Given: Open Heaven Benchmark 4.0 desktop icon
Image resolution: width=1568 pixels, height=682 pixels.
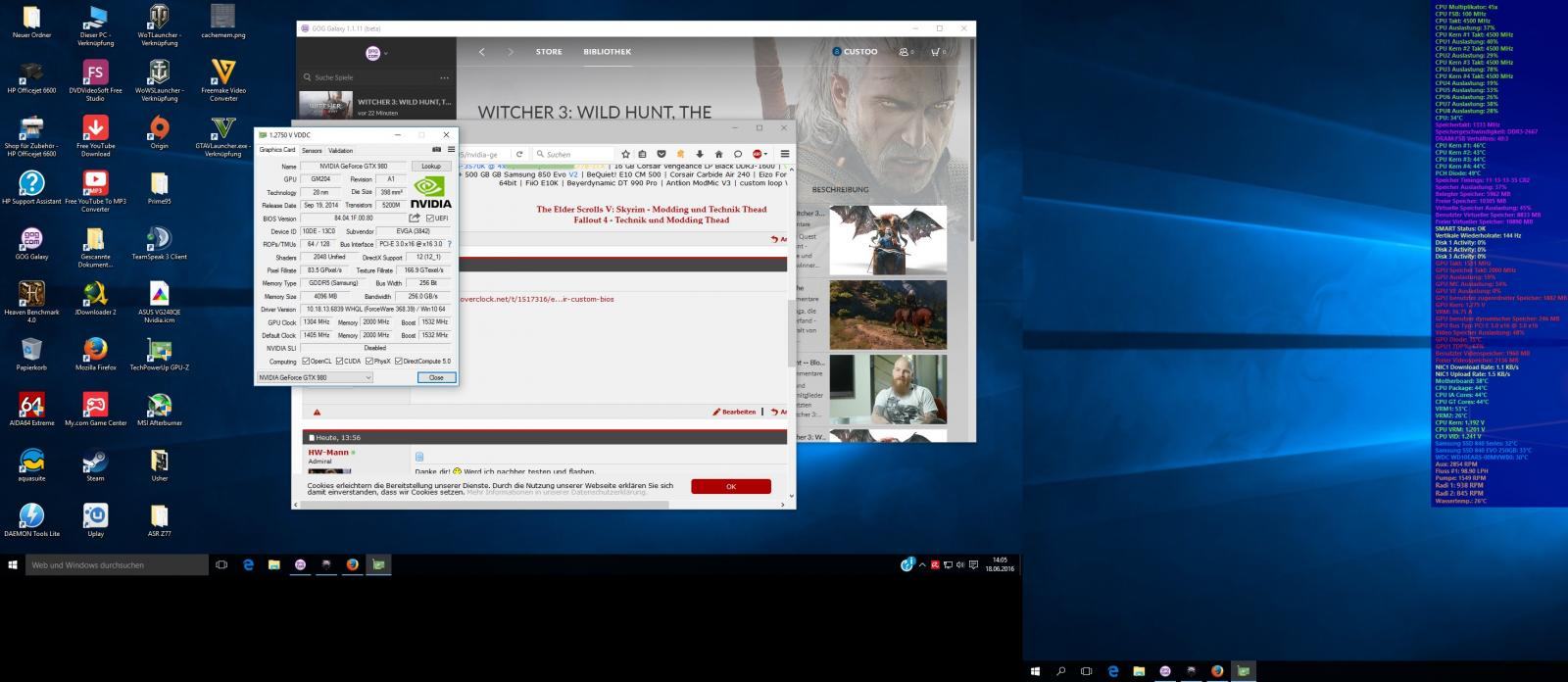Looking at the screenshot, I should point(31,300).
